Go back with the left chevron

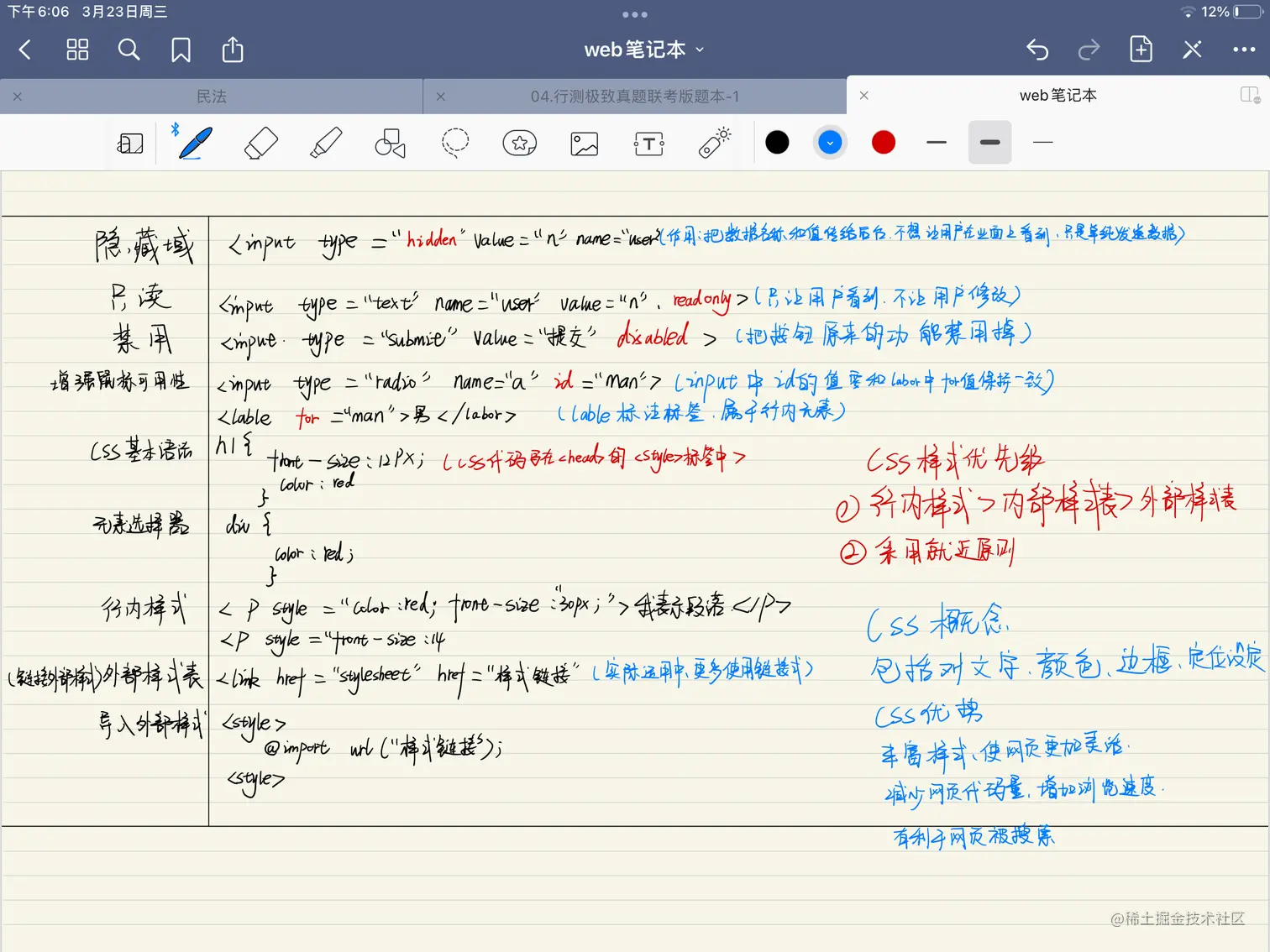[x=25, y=50]
